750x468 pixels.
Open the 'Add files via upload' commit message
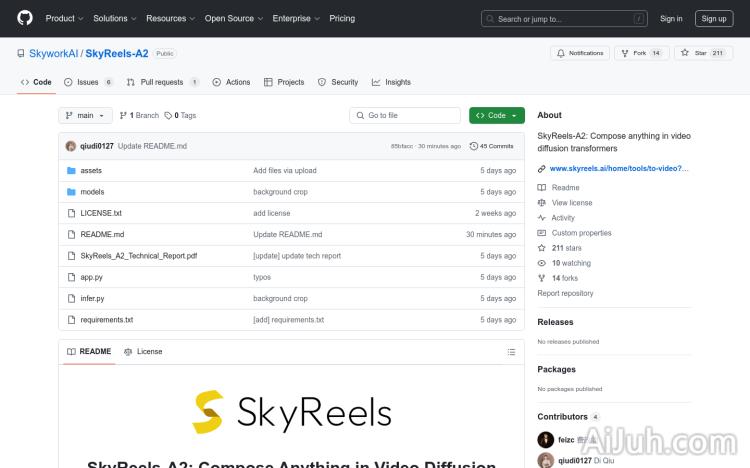coord(285,170)
